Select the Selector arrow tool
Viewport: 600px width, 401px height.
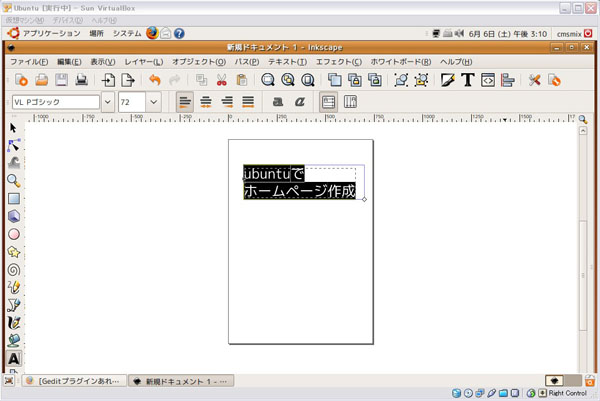(13, 127)
